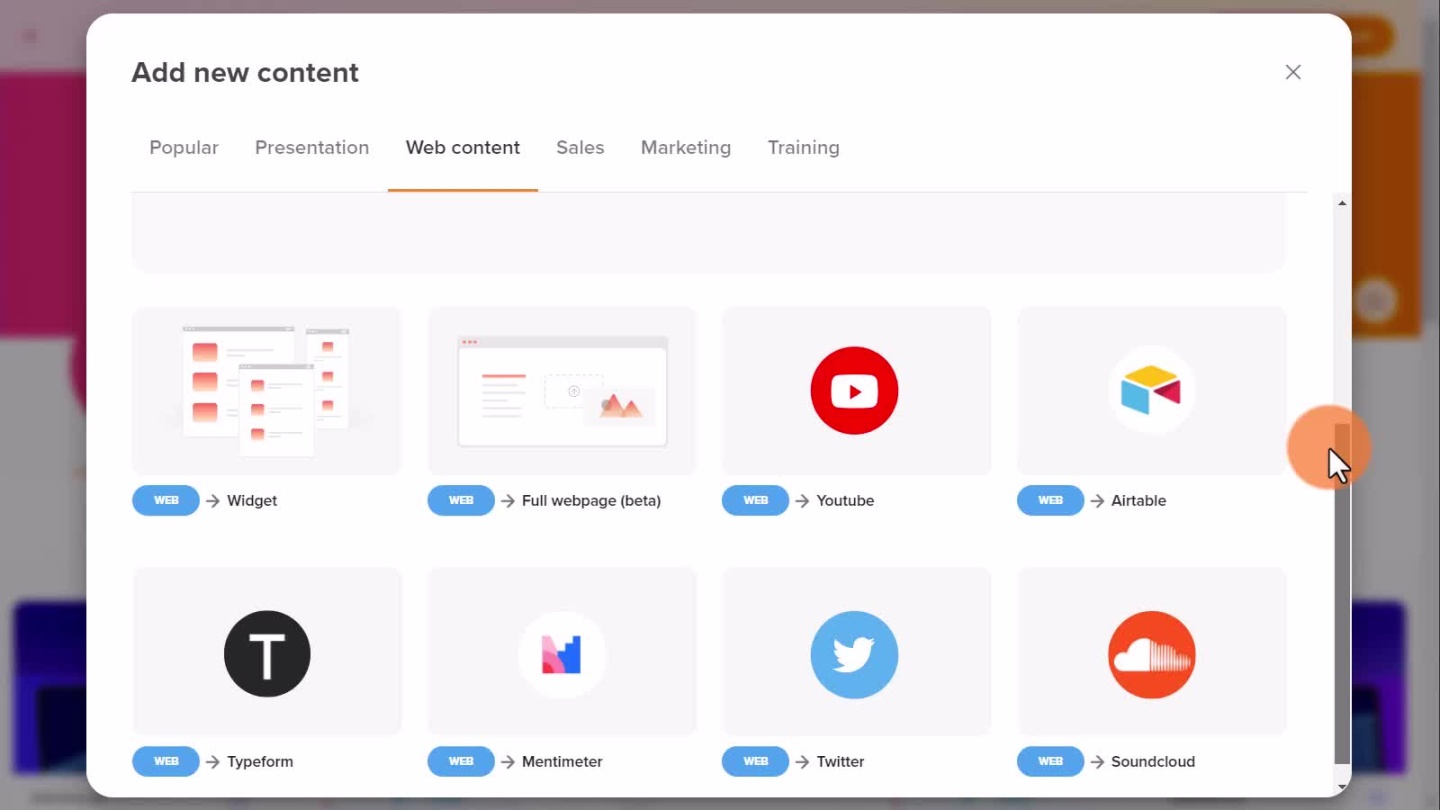1440x810 pixels.
Task: Open the Presentation tab
Action: (x=312, y=148)
